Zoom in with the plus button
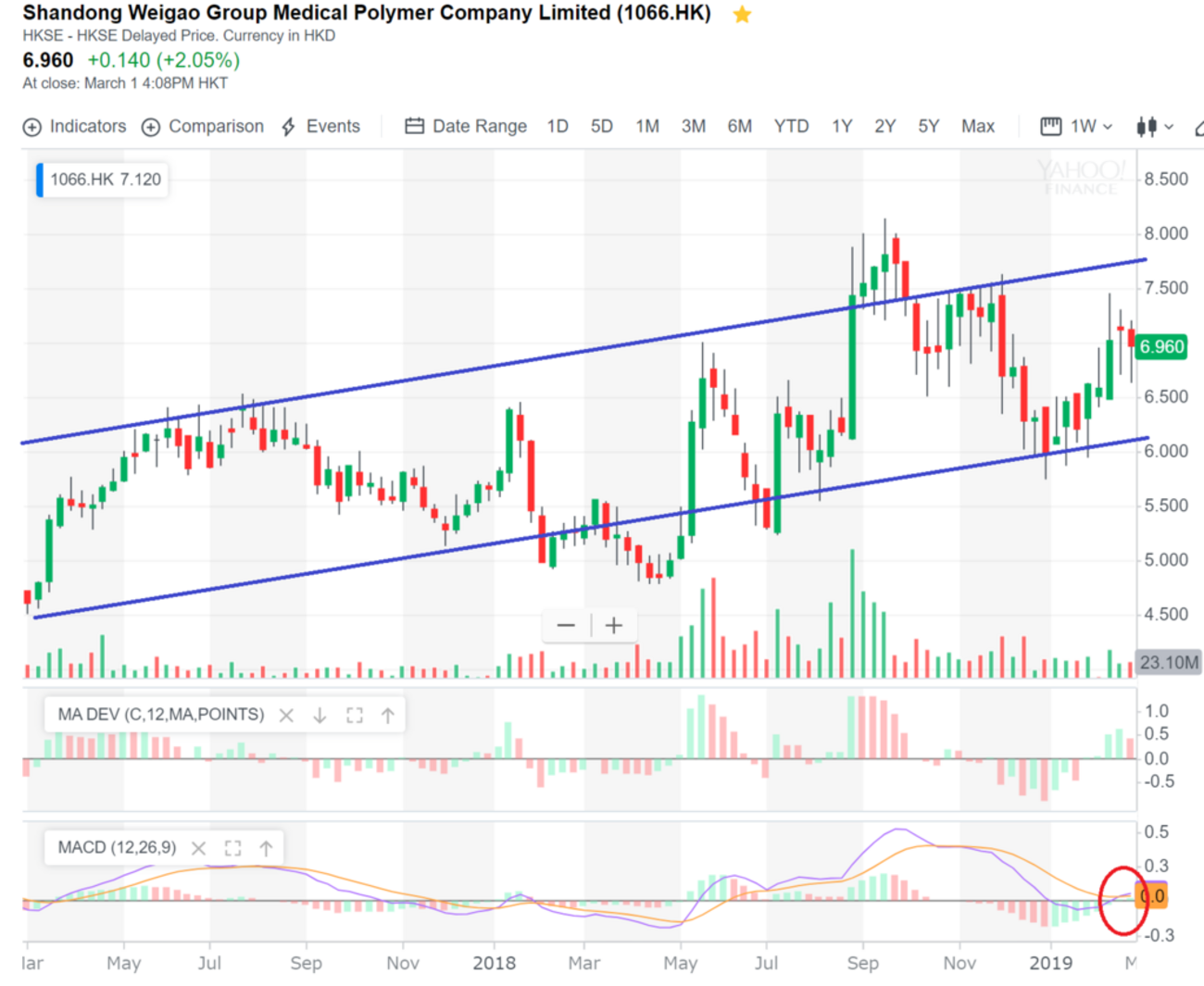The width and height of the screenshot is (1204, 986). point(614,626)
